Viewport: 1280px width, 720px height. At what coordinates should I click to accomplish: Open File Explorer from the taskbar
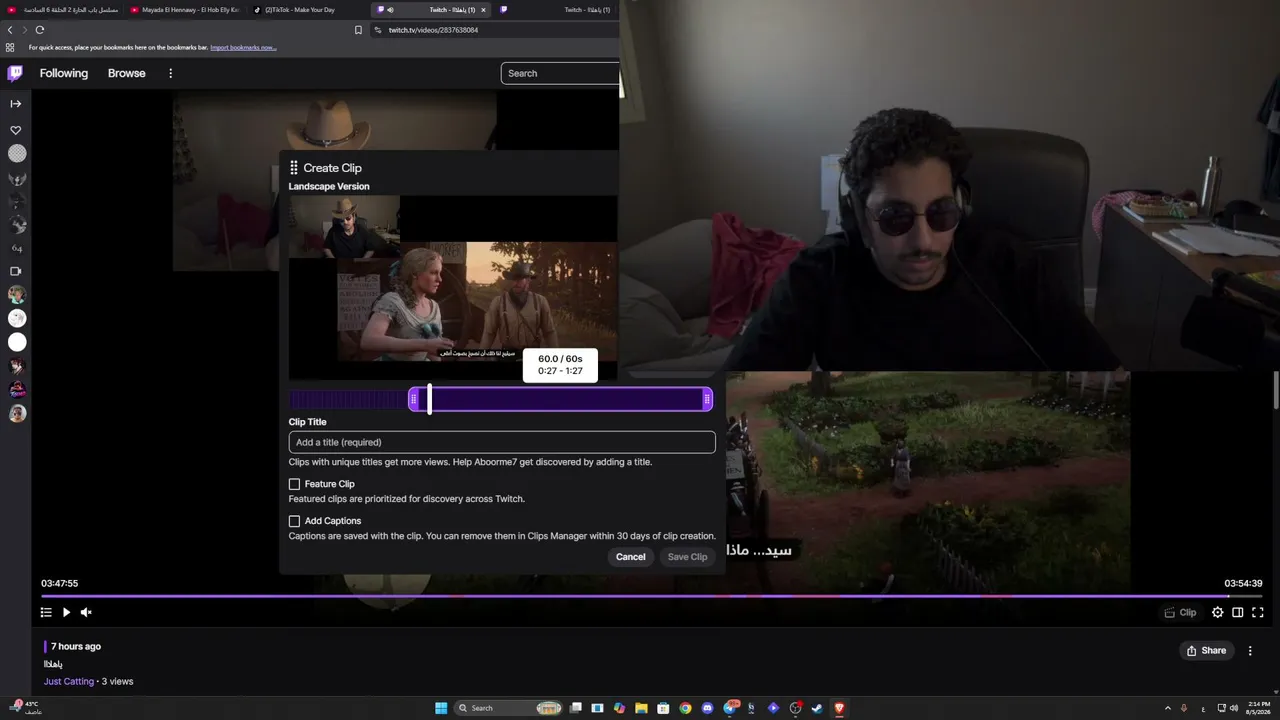point(641,708)
